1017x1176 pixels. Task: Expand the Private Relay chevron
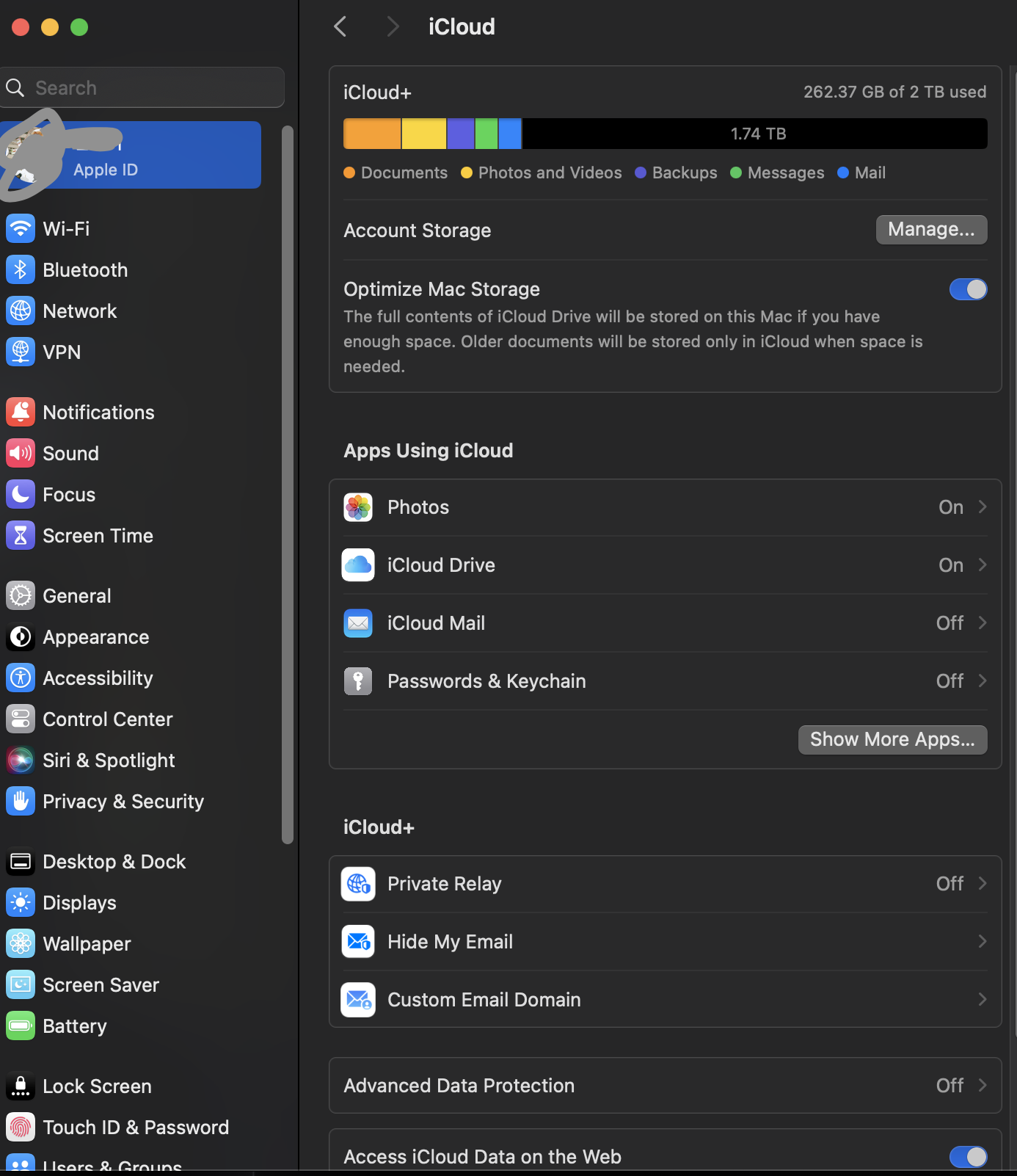click(983, 884)
